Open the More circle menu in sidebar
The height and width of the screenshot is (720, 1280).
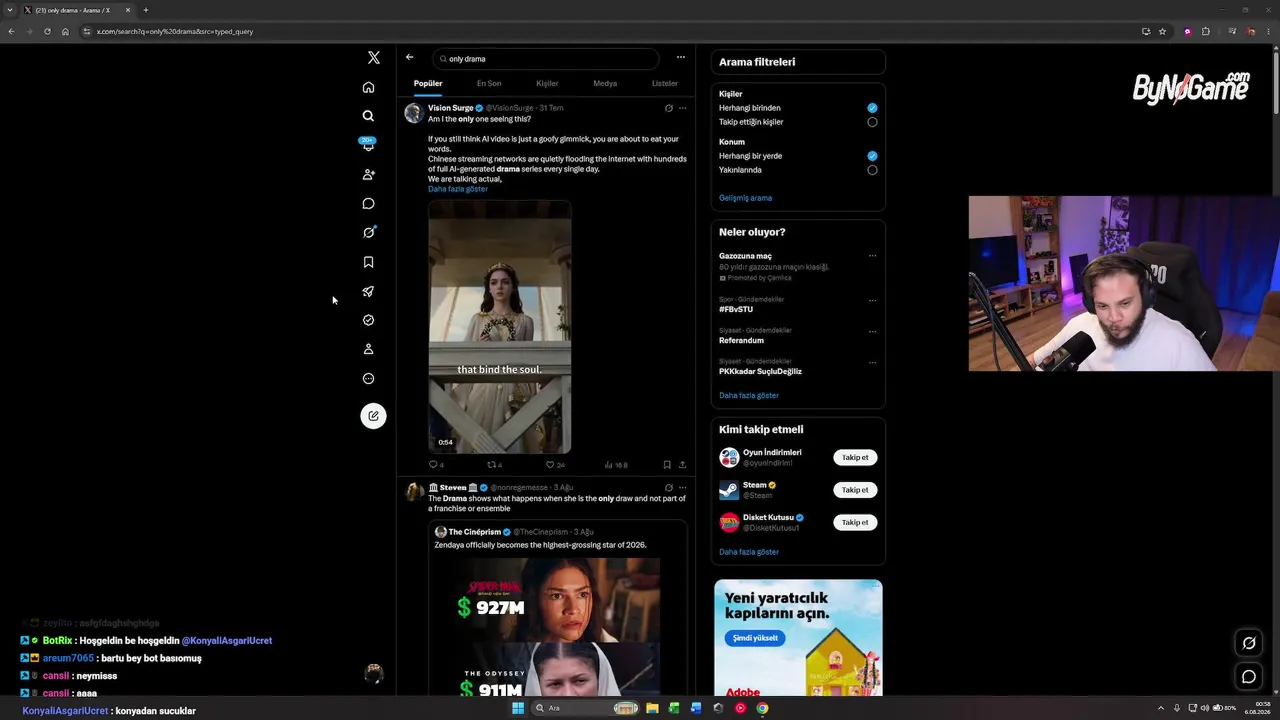point(368,378)
